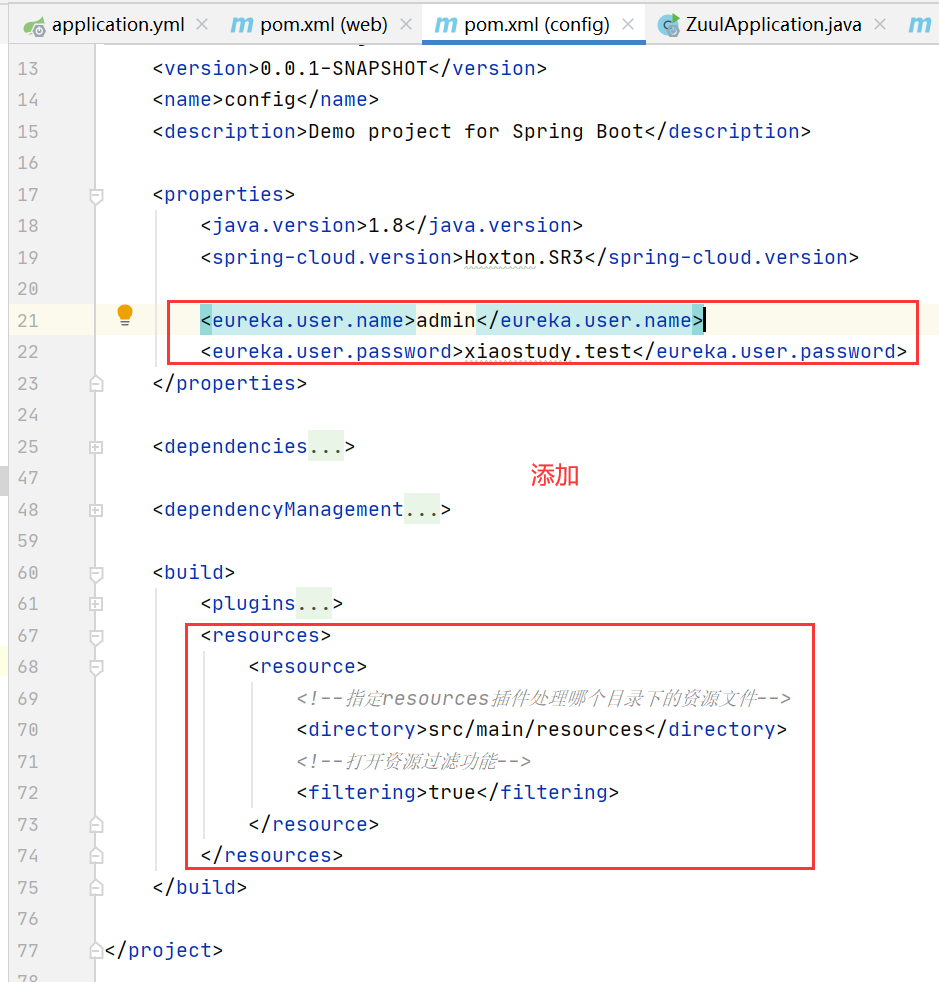The height and width of the screenshot is (982, 939).
Task: Click the eureka user name value admin
Action: pyautogui.click(x=446, y=320)
